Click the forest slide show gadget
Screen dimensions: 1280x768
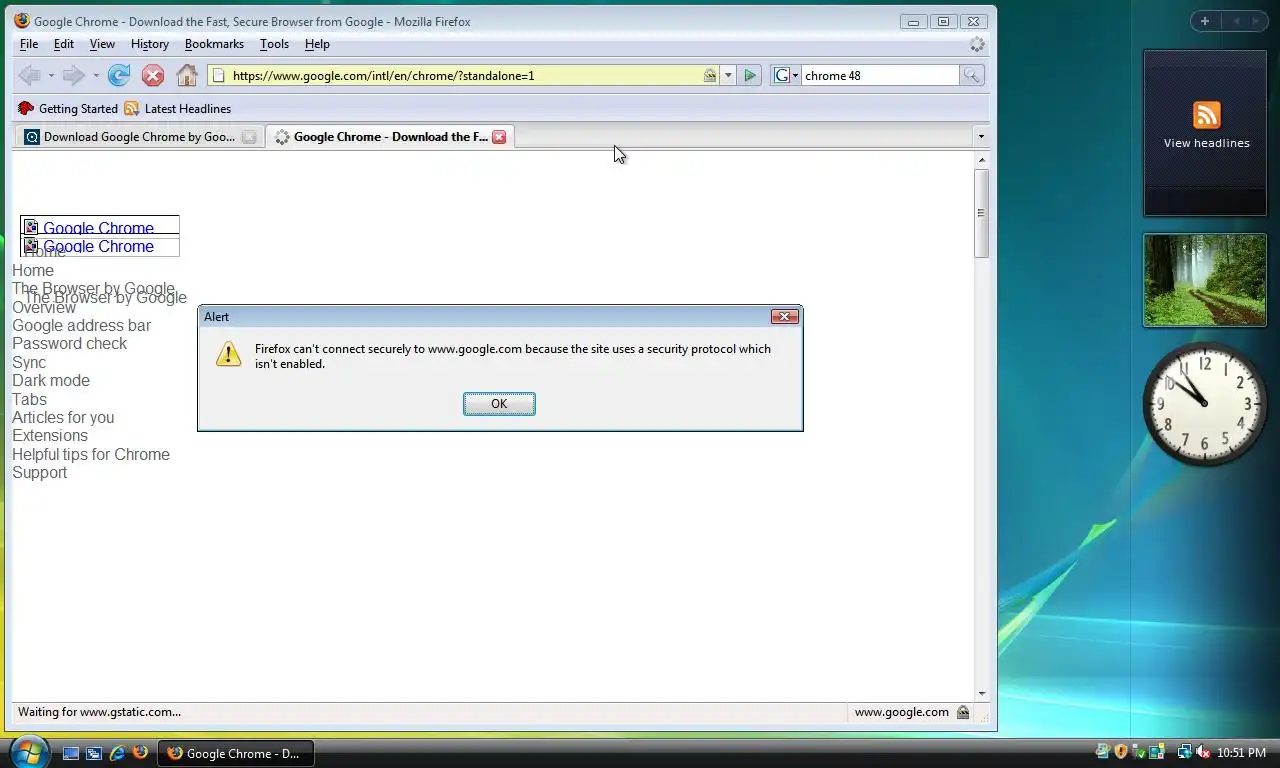tap(1205, 281)
